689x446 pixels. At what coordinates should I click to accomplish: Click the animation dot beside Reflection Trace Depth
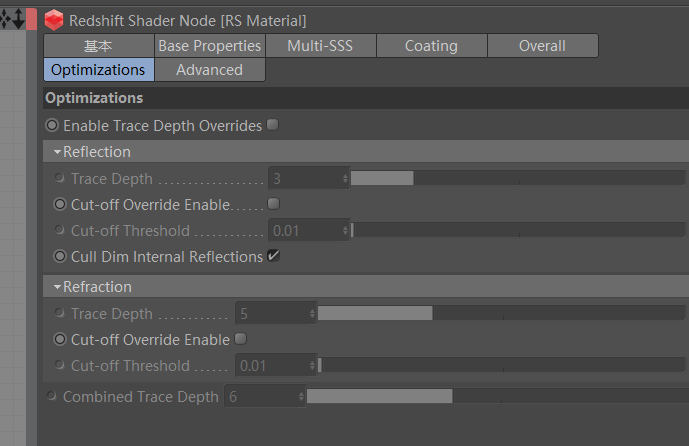(60, 178)
